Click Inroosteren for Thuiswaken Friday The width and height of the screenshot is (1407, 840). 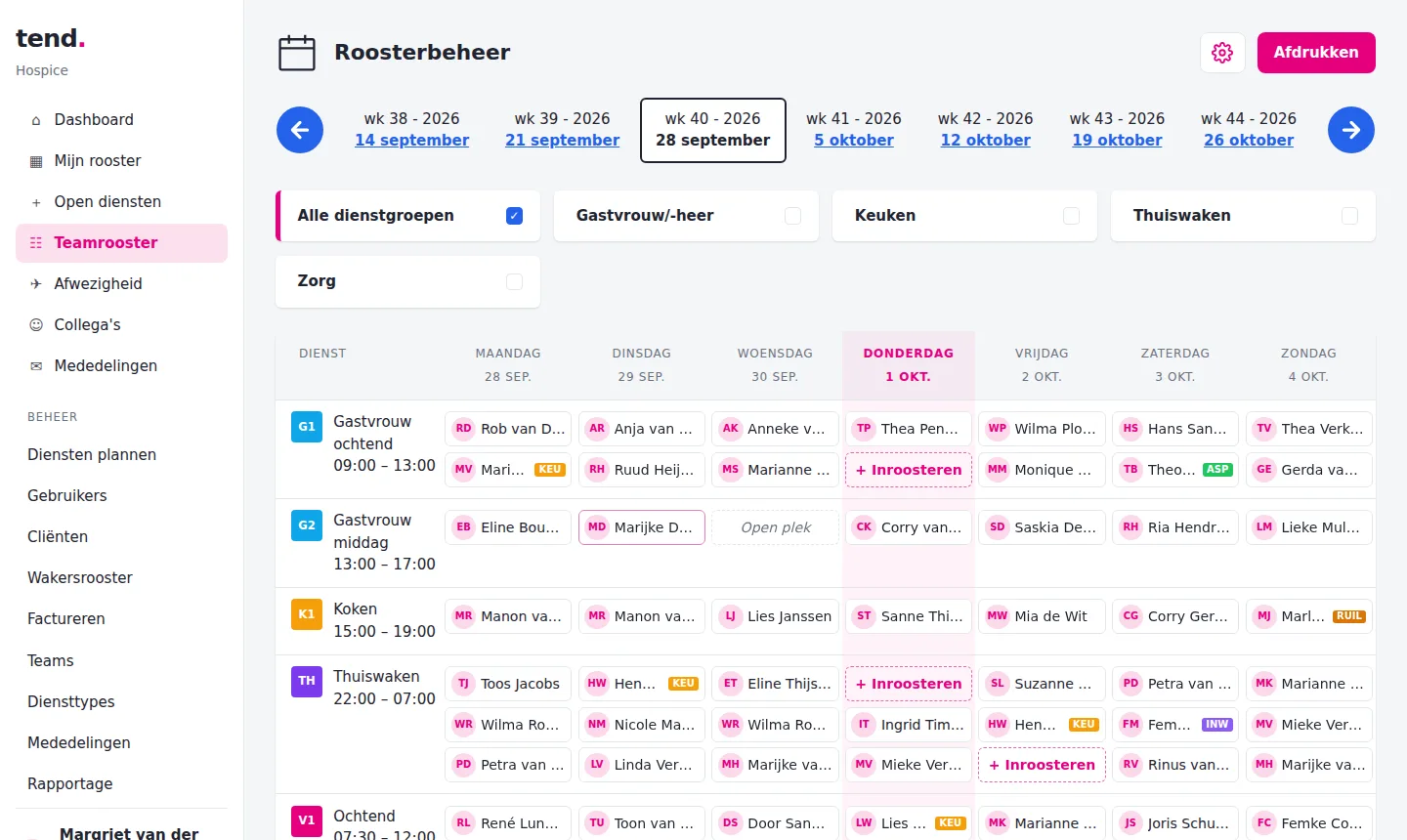coord(1043,765)
